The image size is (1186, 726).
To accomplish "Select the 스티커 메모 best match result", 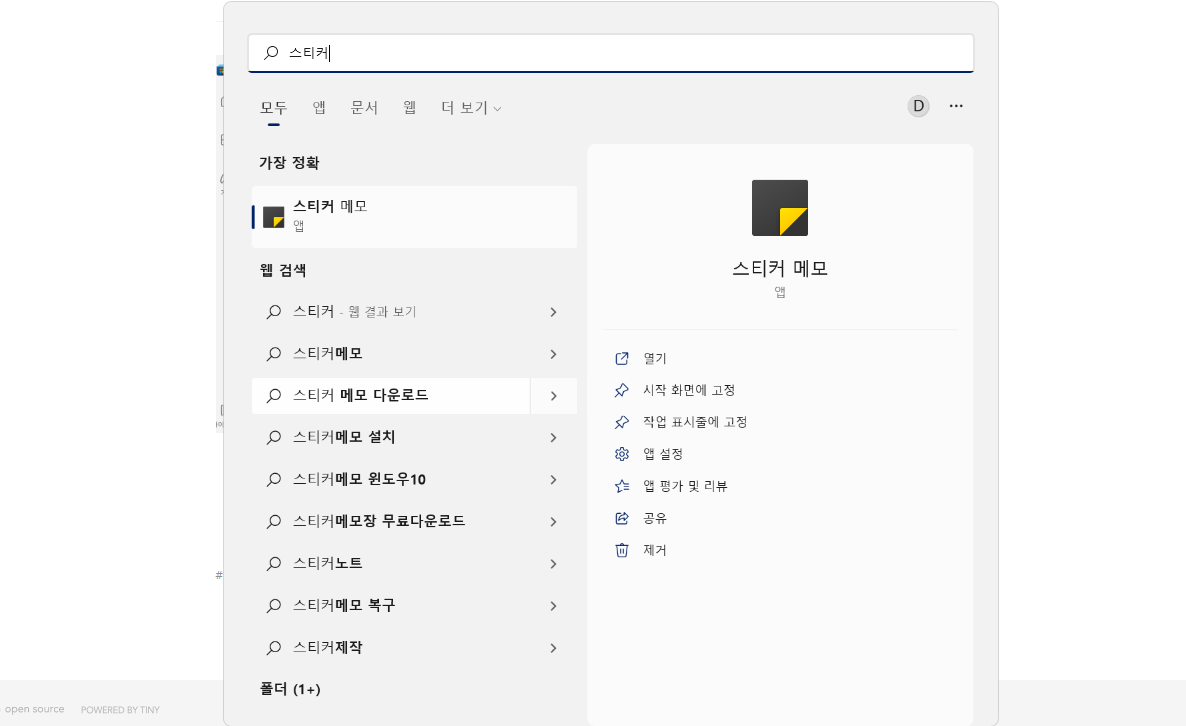I will coord(414,217).
